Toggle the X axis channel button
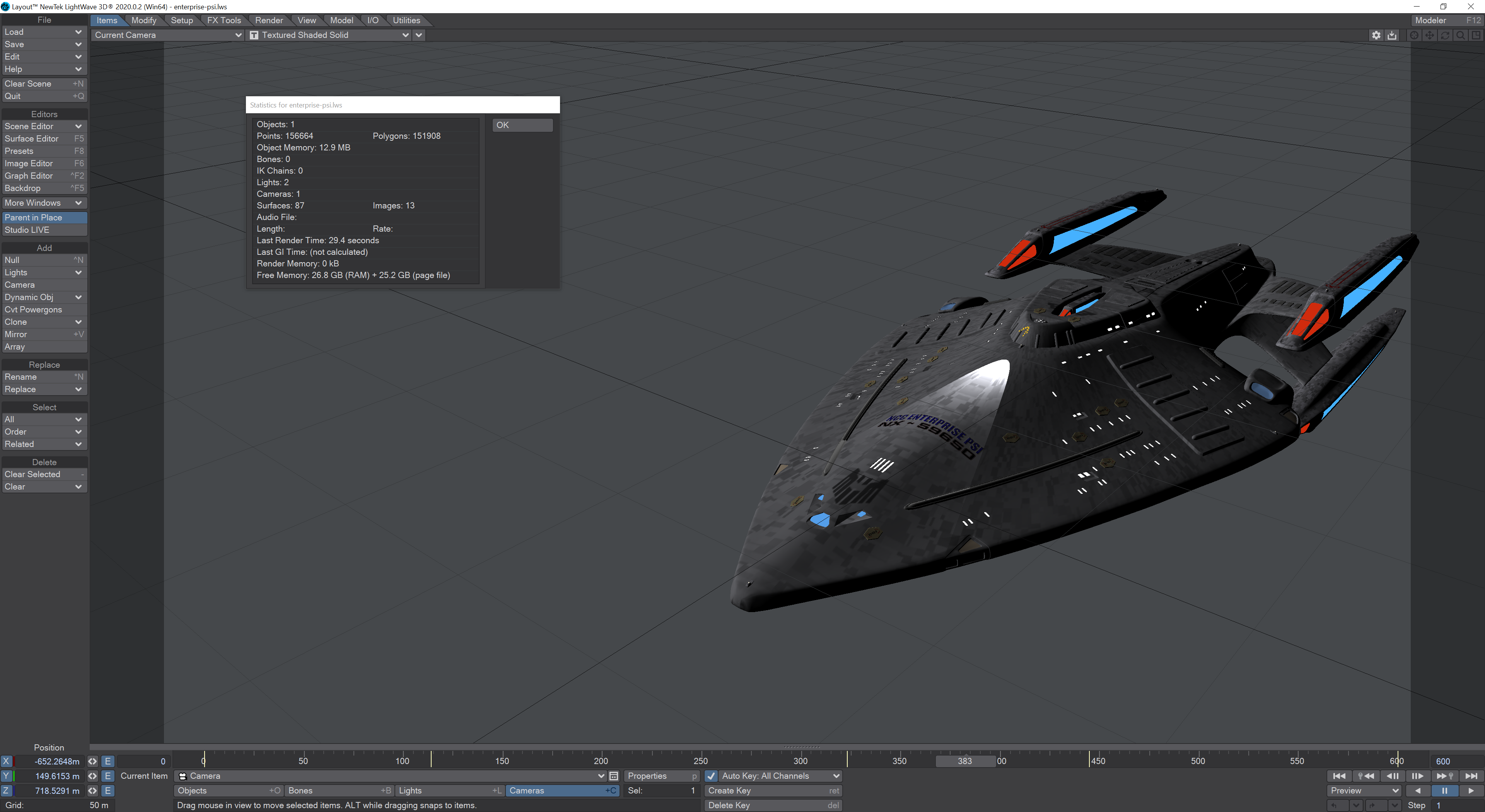The height and width of the screenshot is (812, 1485). pos(6,761)
